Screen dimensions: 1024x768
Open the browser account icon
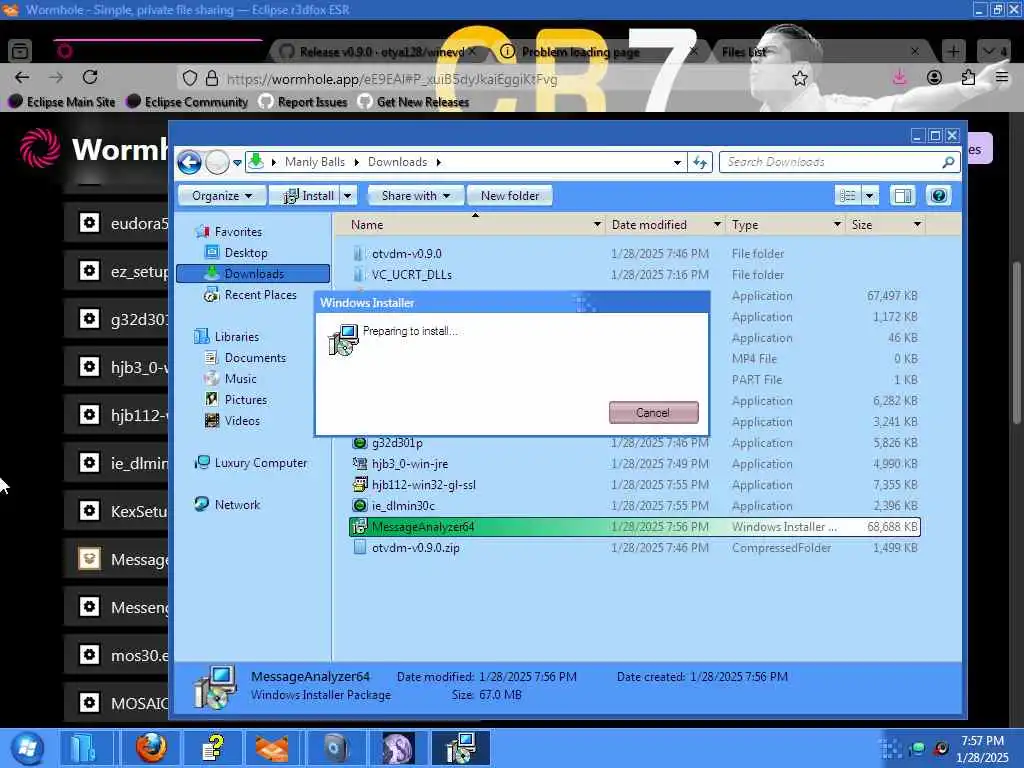[934, 78]
